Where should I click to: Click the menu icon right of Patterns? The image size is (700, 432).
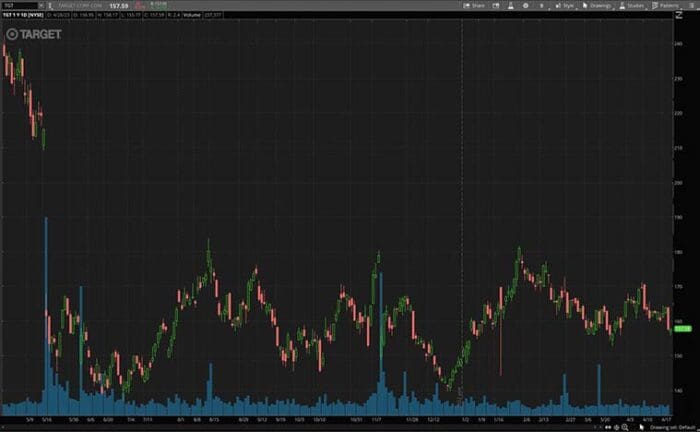691,6
